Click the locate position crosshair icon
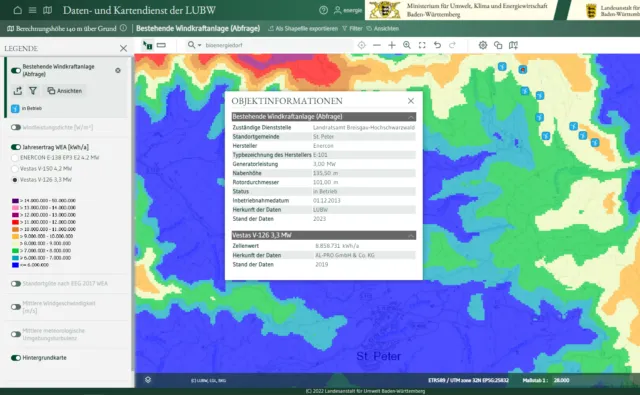The image size is (640, 395). click(x=362, y=45)
